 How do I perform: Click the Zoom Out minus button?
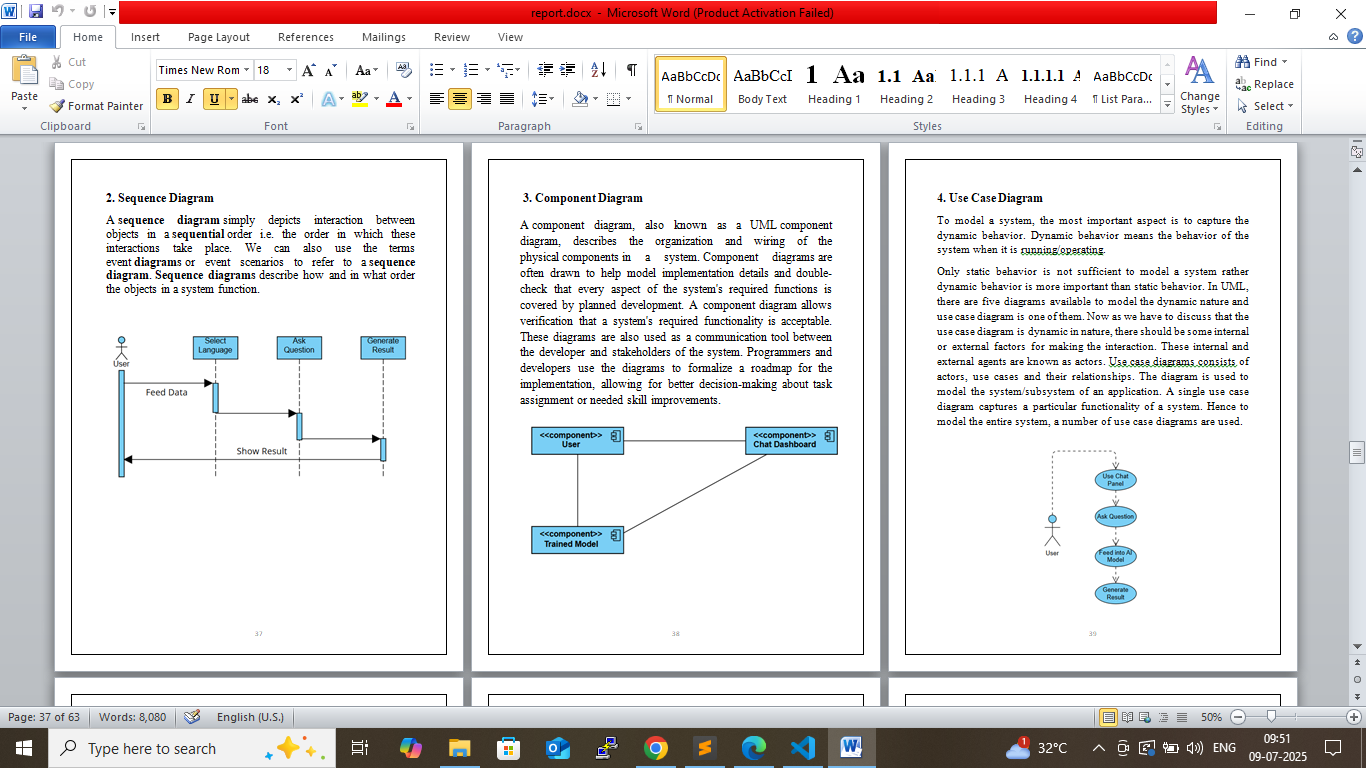point(1238,717)
